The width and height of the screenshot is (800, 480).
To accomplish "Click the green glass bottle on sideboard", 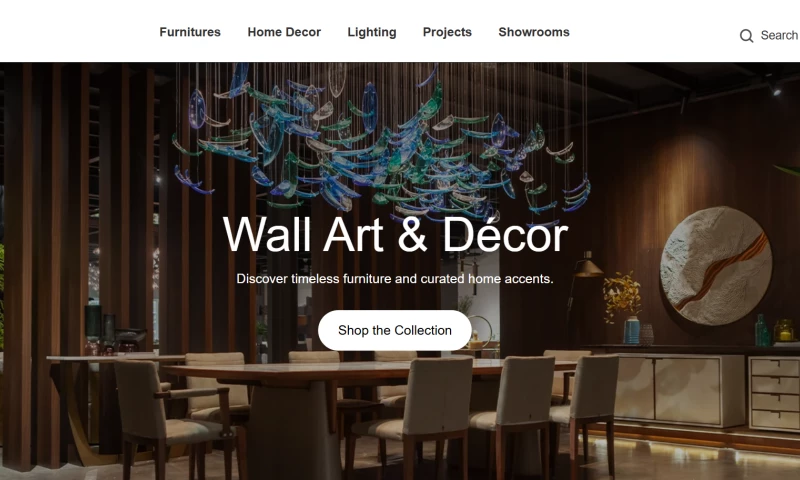I will point(762,331).
